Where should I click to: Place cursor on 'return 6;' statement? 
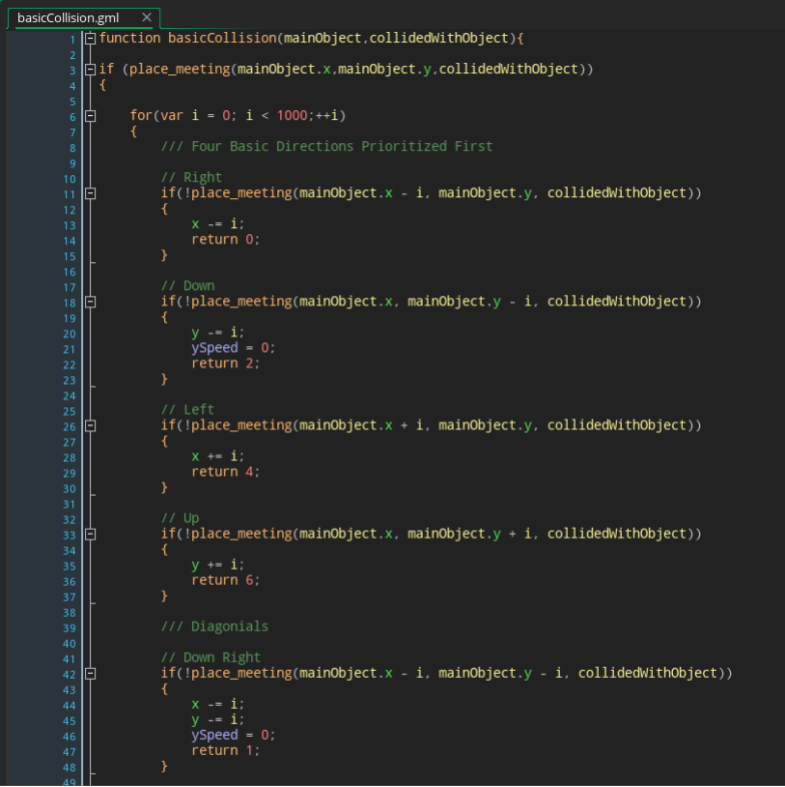click(225, 580)
